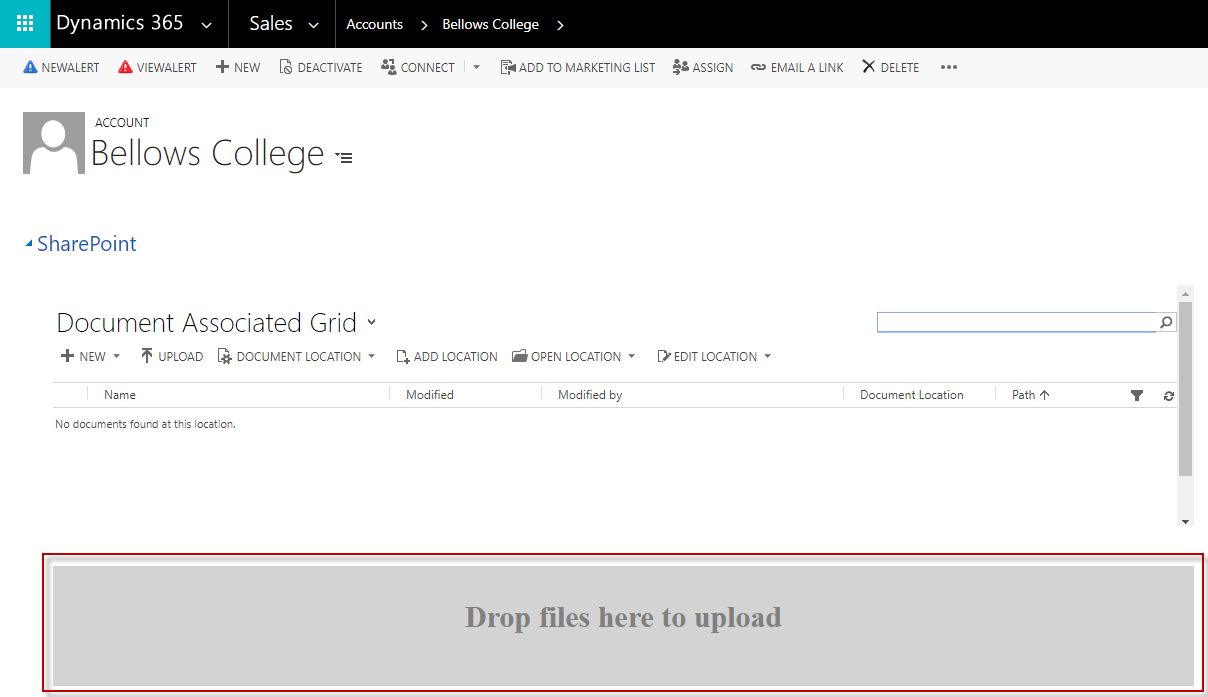This screenshot has width=1208, height=697.
Task: Sort by the Modified column header
Action: click(430, 395)
